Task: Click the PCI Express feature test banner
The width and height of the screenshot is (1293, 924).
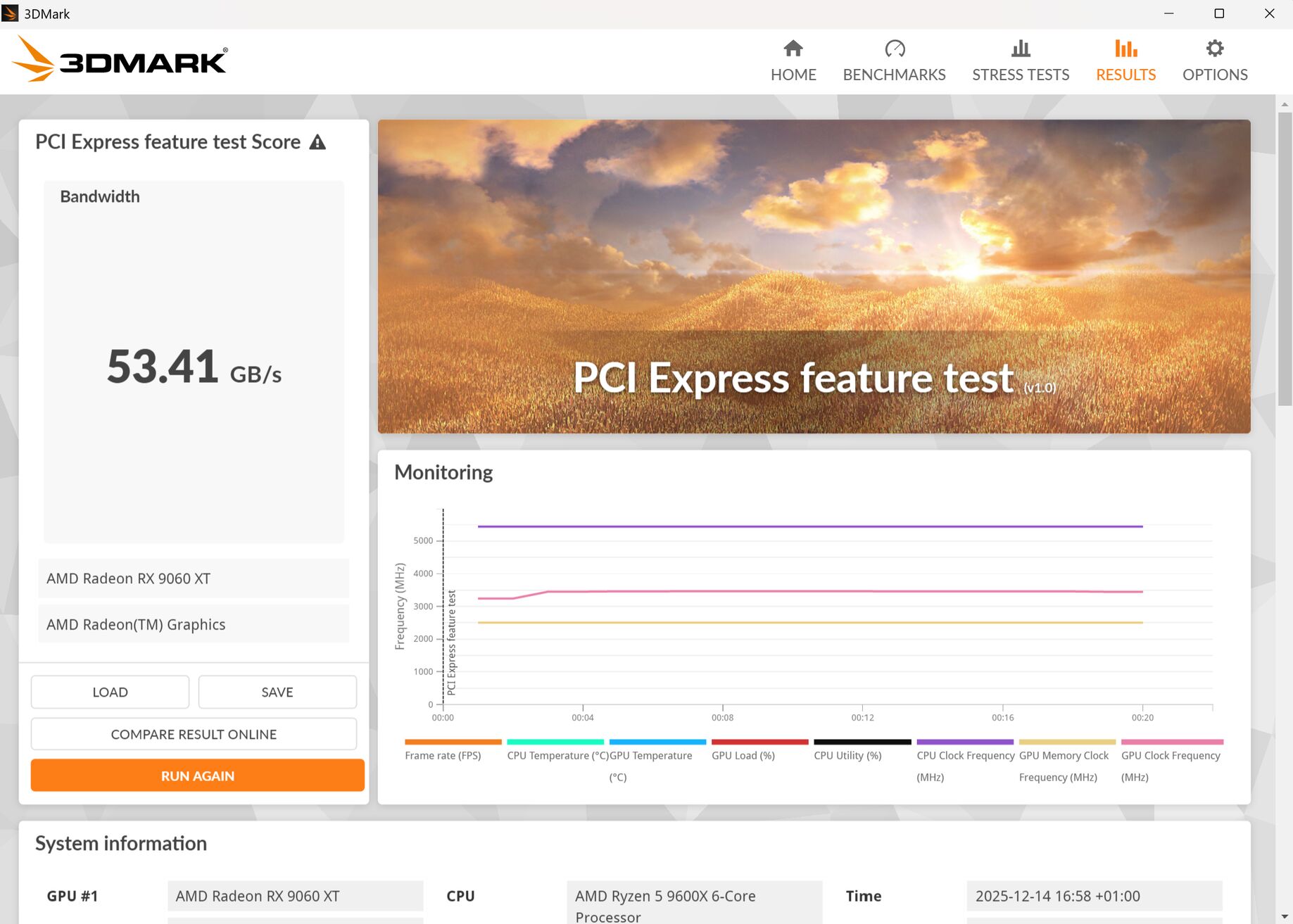Action: tap(814, 276)
